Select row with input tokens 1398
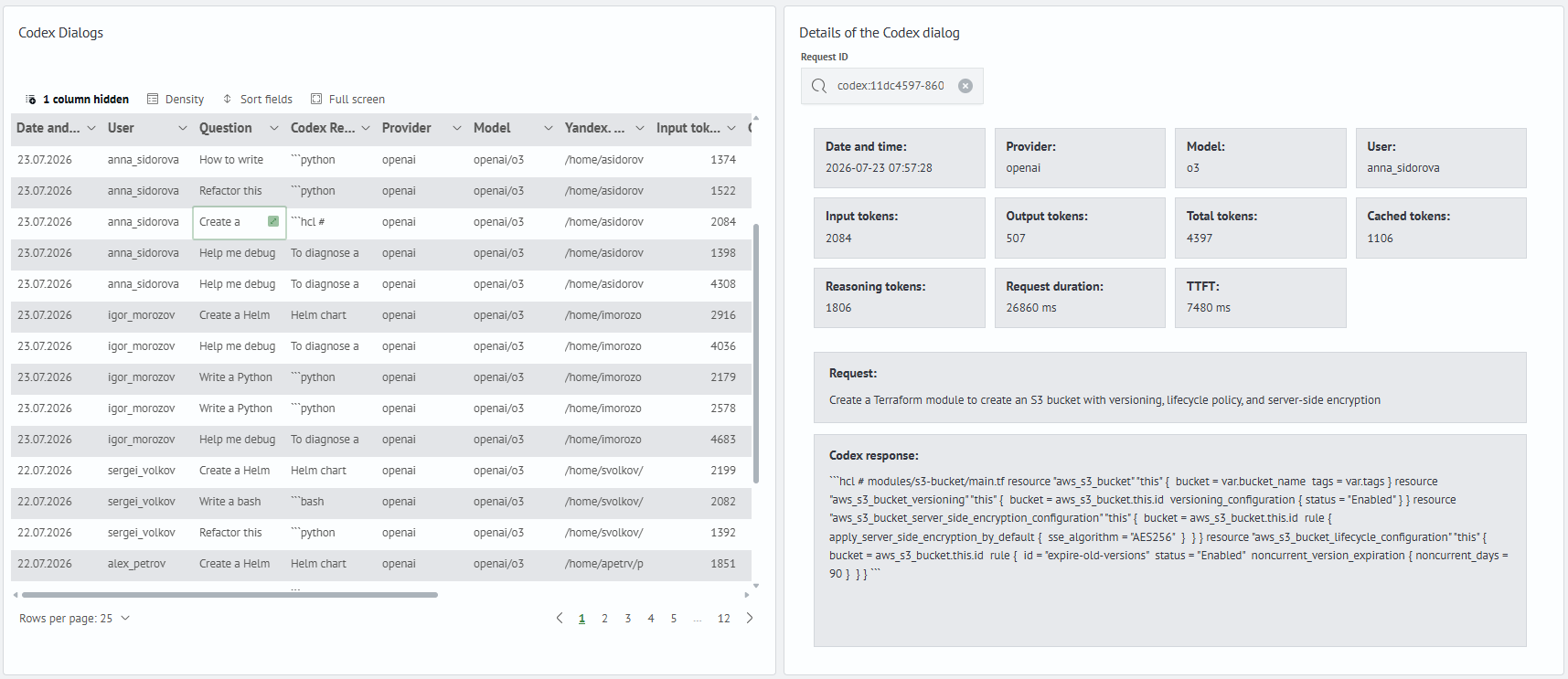 pos(381,253)
